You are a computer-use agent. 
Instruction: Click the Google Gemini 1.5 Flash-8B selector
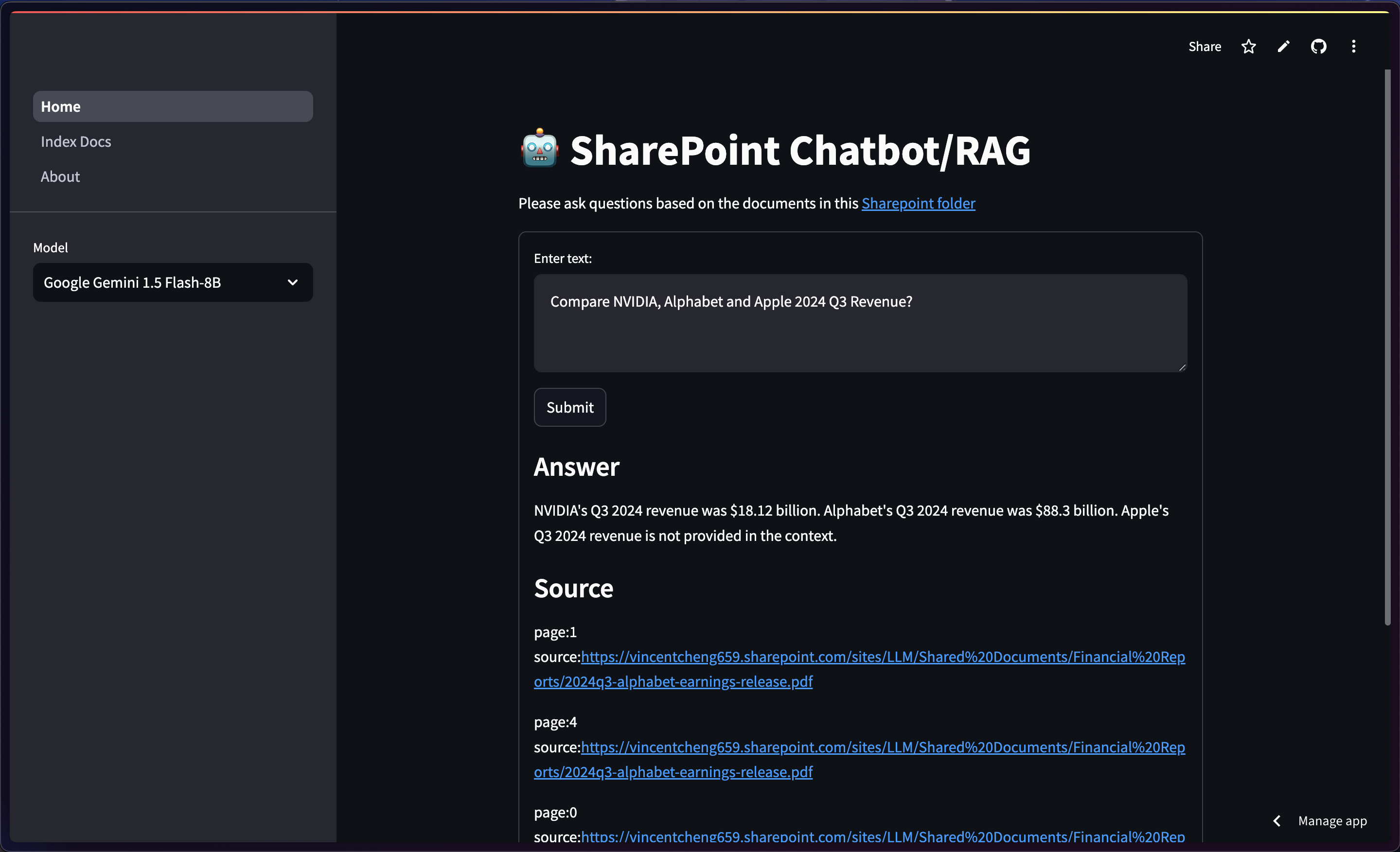click(x=173, y=282)
